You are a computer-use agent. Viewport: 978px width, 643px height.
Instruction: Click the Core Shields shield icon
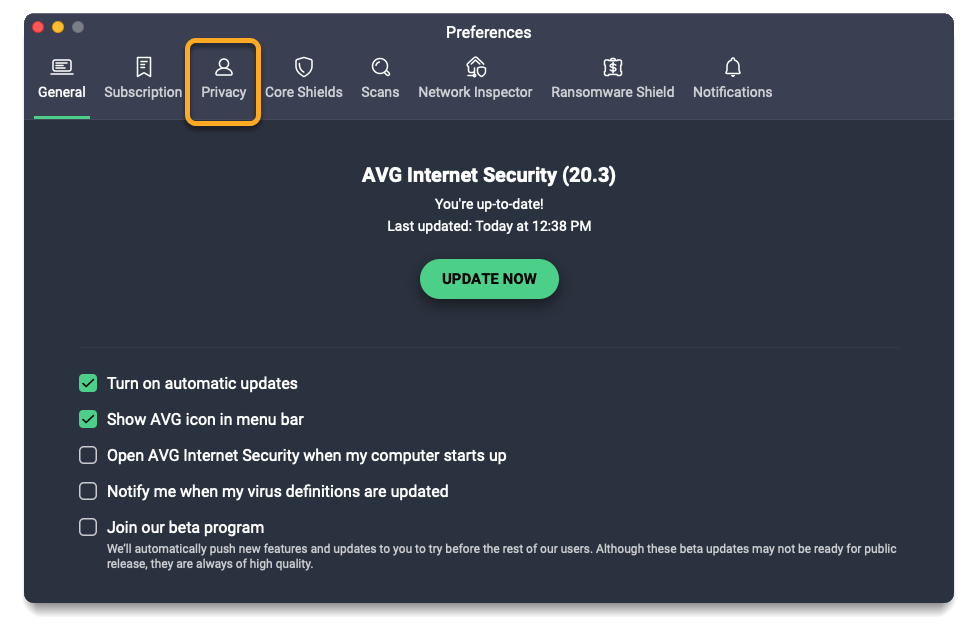tap(304, 67)
